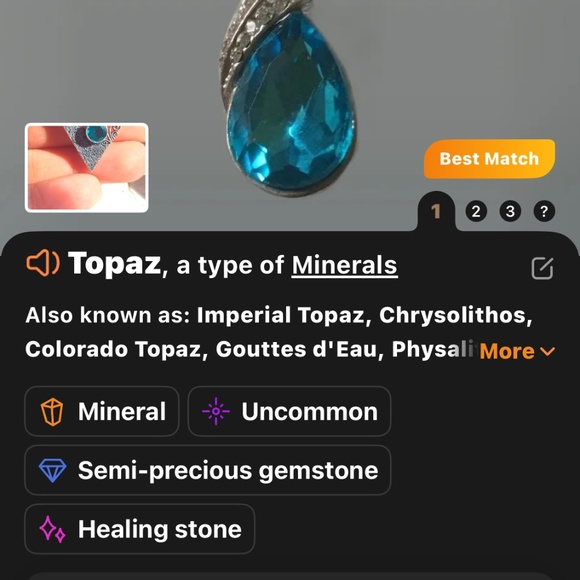Tap the blue teardrop topaz reference image
This screenshot has height=580, width=580.
pyautogui.click(x=289, y=98)
